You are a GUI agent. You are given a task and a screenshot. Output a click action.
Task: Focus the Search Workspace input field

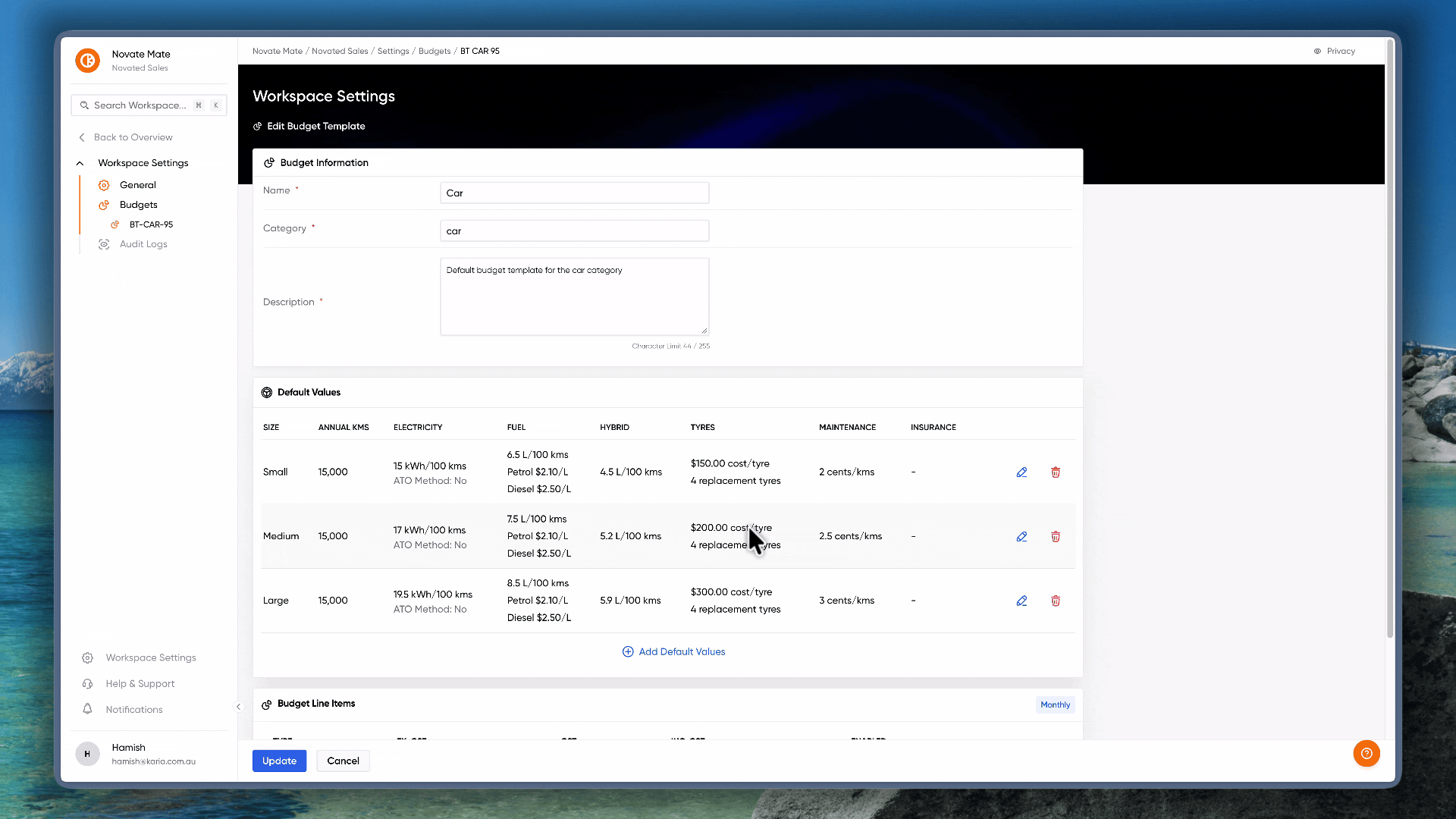(149, 105)
